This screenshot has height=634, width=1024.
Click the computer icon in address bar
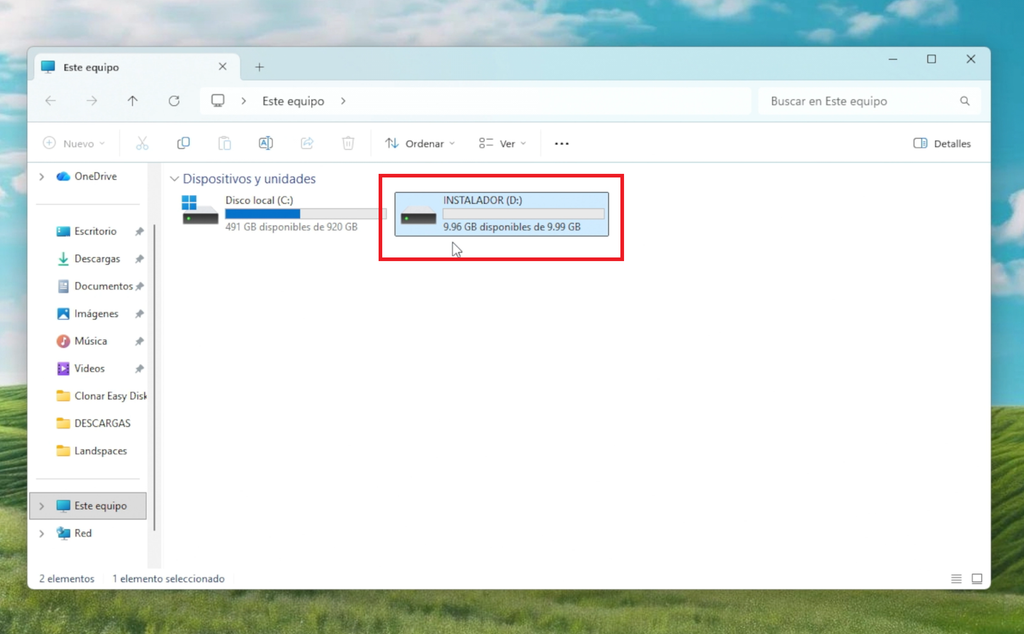point(217,101)
